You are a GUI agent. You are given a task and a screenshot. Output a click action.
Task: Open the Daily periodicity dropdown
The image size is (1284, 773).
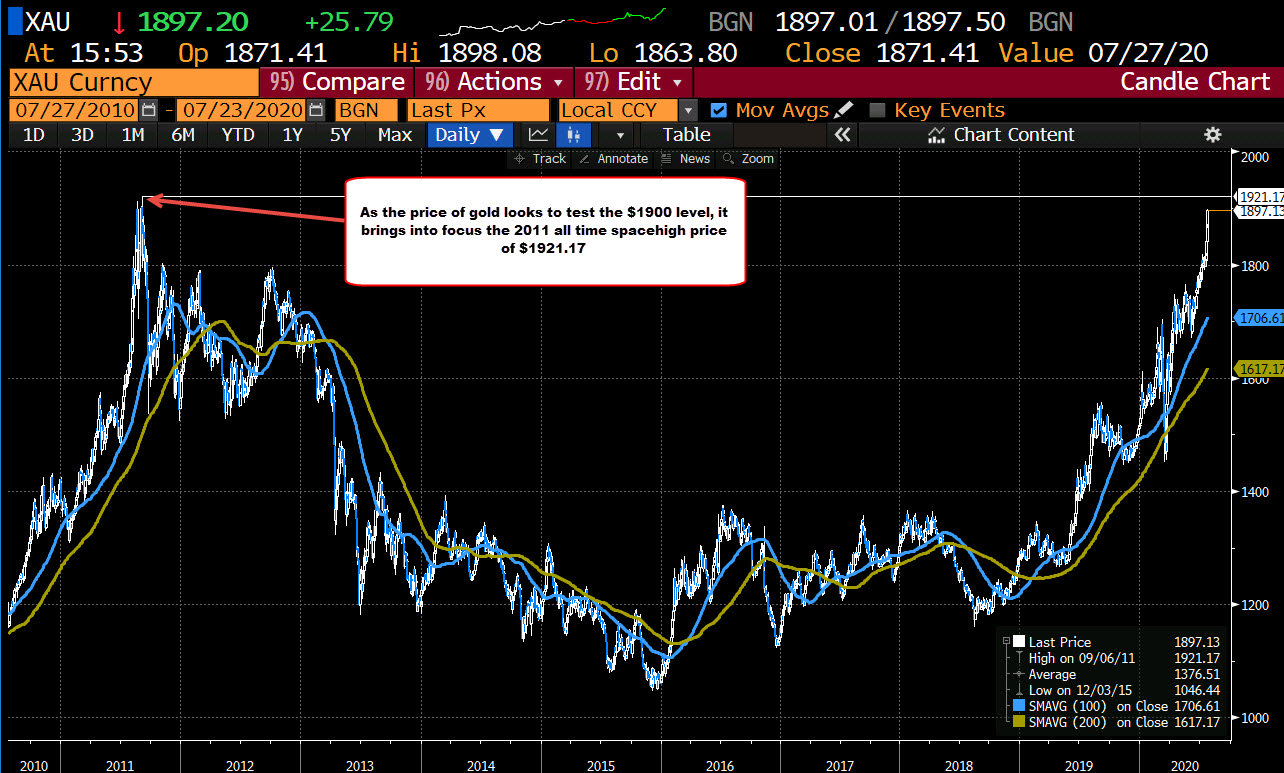point(470,135)
